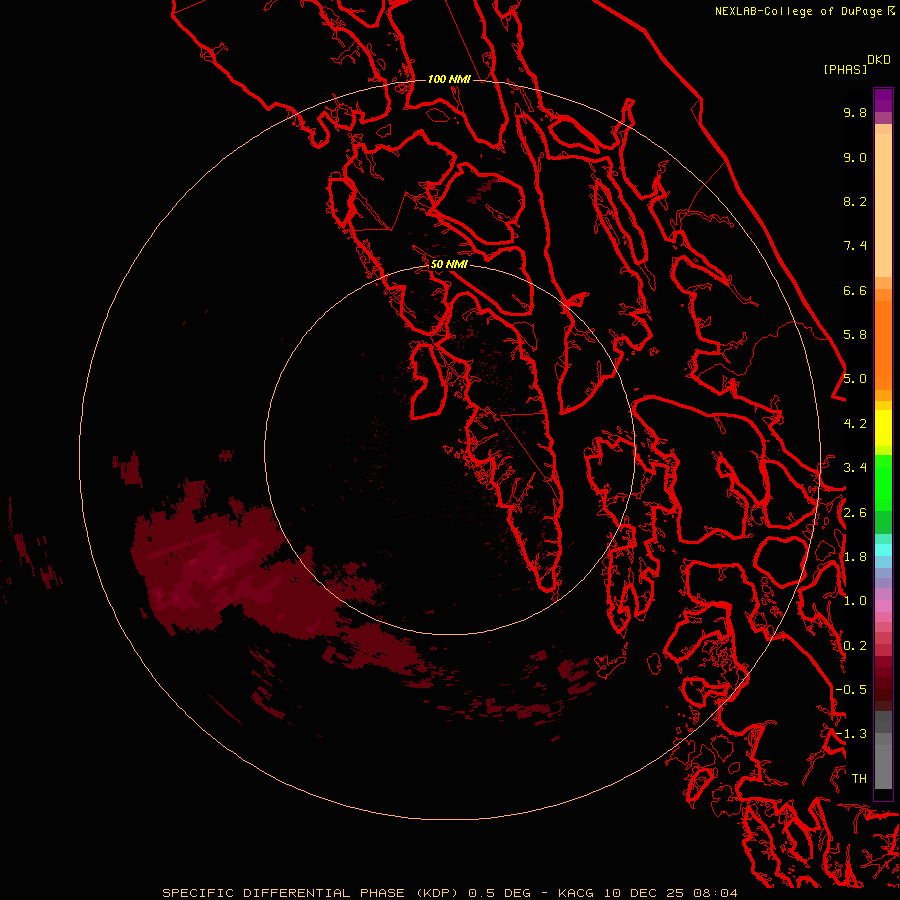Viewport: 900px width, 900px height.
Task: Click the 5.0 color scale value
Action: (855, 379)
